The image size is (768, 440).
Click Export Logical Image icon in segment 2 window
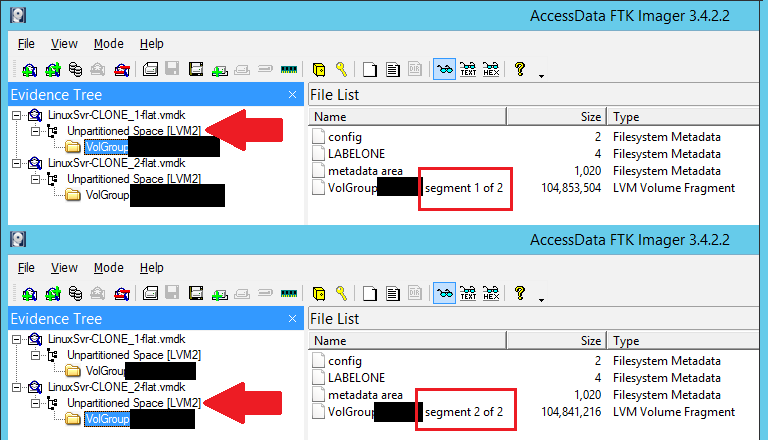tap(196, 293)
